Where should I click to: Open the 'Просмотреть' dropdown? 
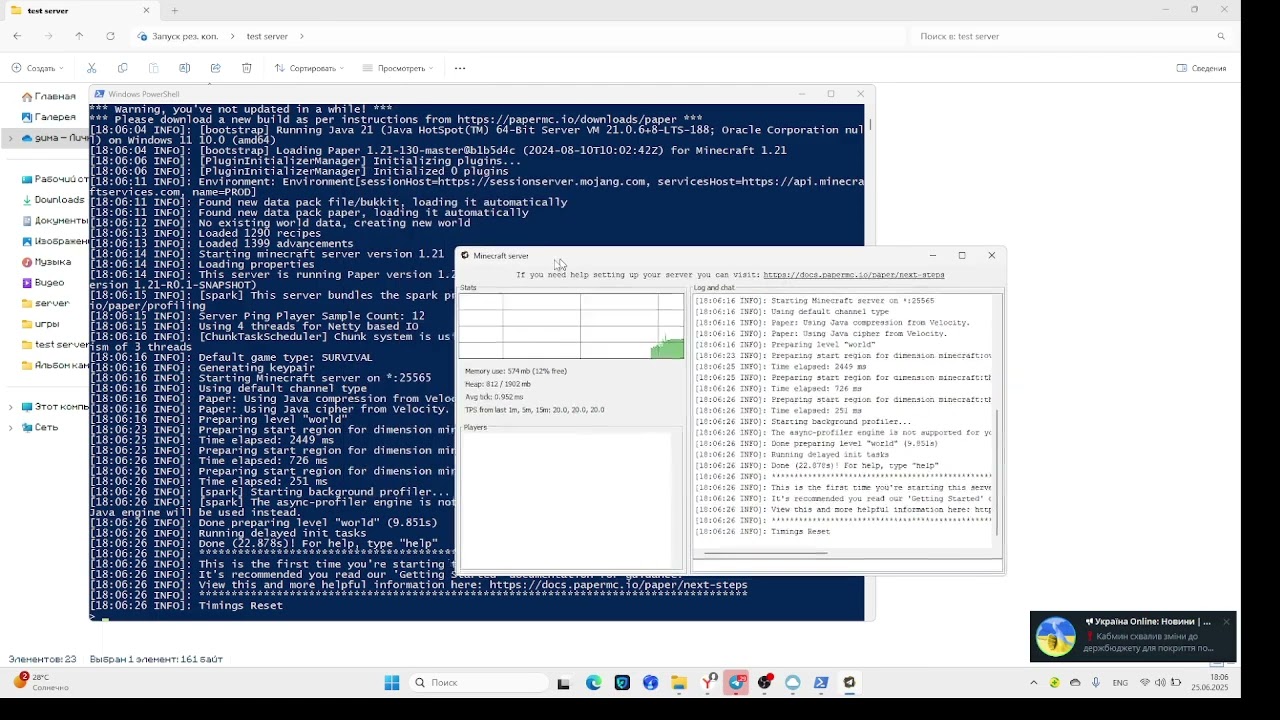399,68
